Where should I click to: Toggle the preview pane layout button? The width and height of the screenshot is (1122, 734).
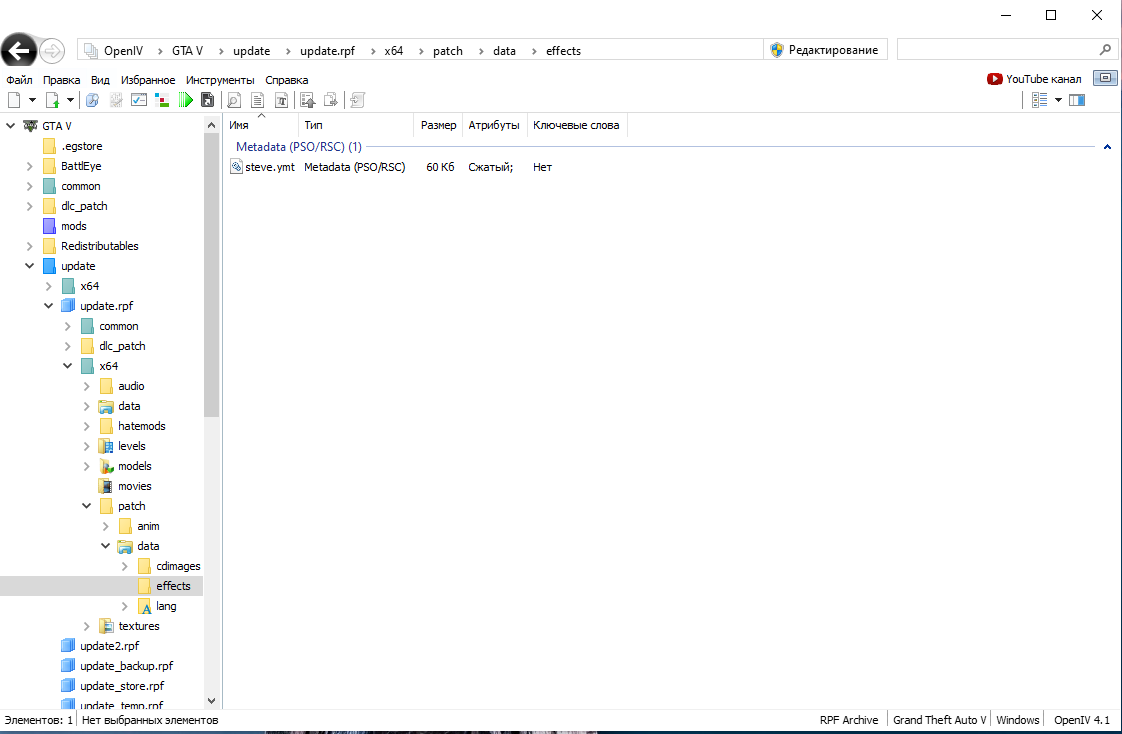[1076, 100]
